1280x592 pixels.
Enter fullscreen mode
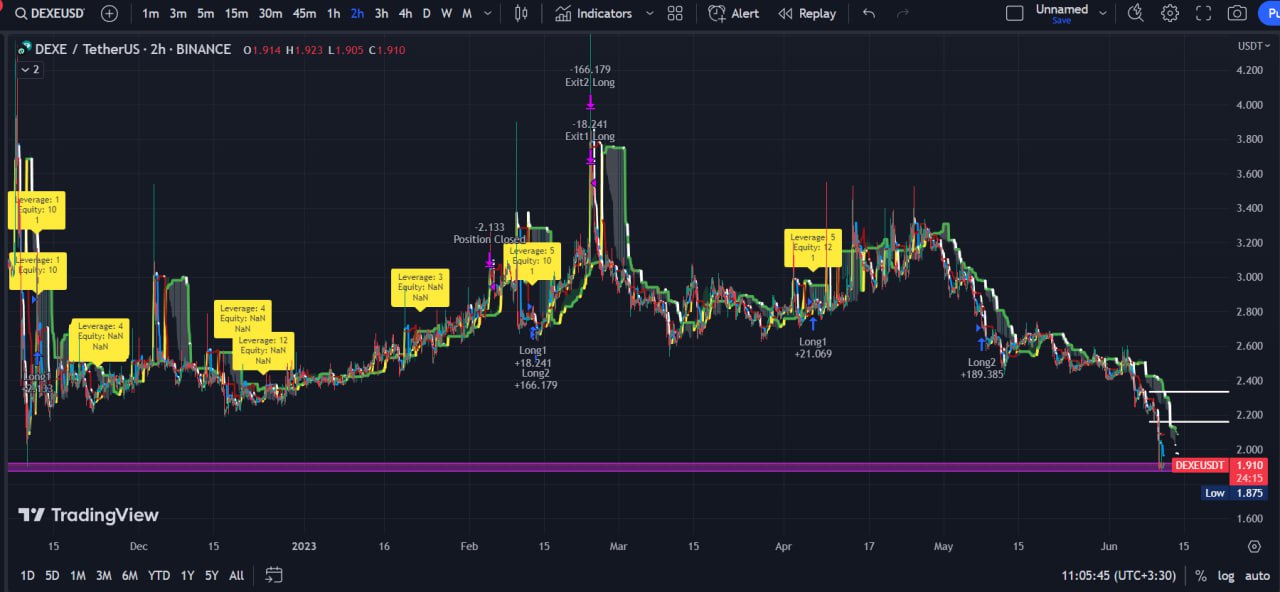pyautogui.click(x=1203, y=13)
